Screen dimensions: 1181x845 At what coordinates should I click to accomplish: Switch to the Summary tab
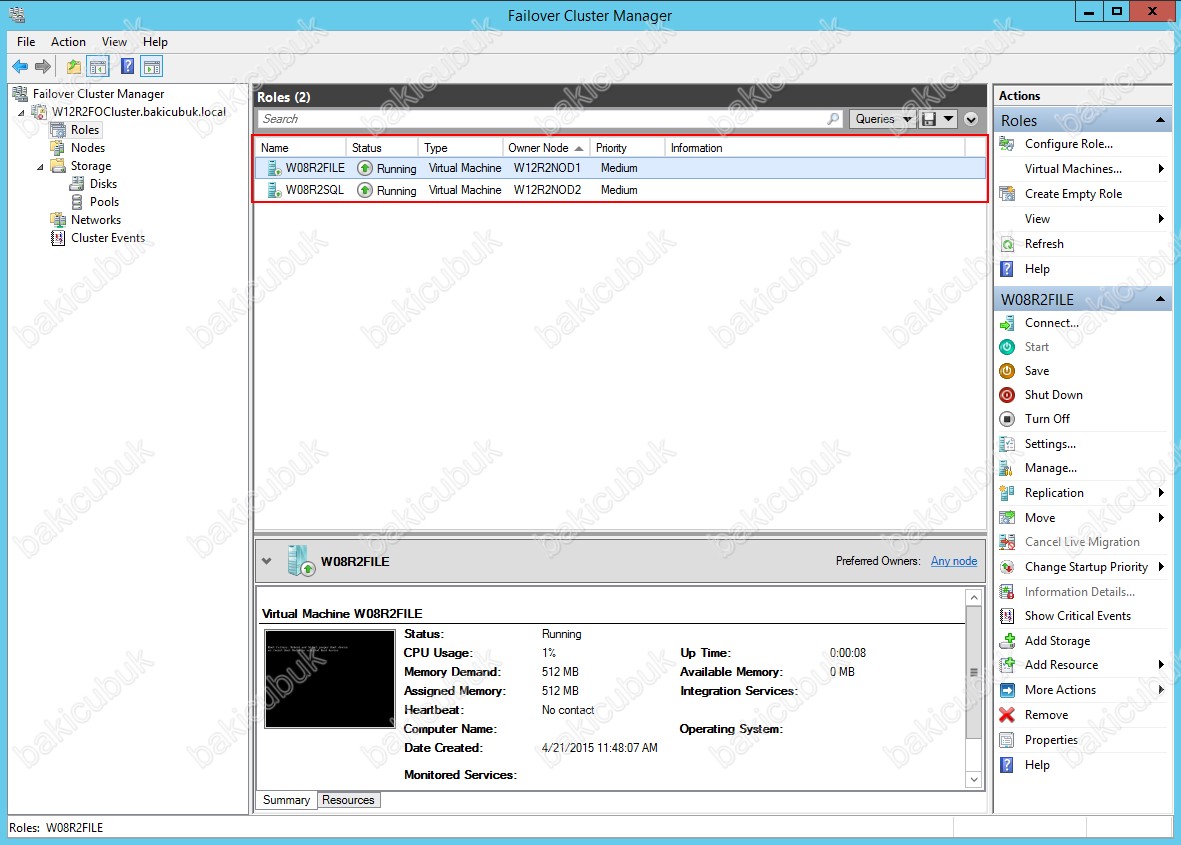(286, 800)
